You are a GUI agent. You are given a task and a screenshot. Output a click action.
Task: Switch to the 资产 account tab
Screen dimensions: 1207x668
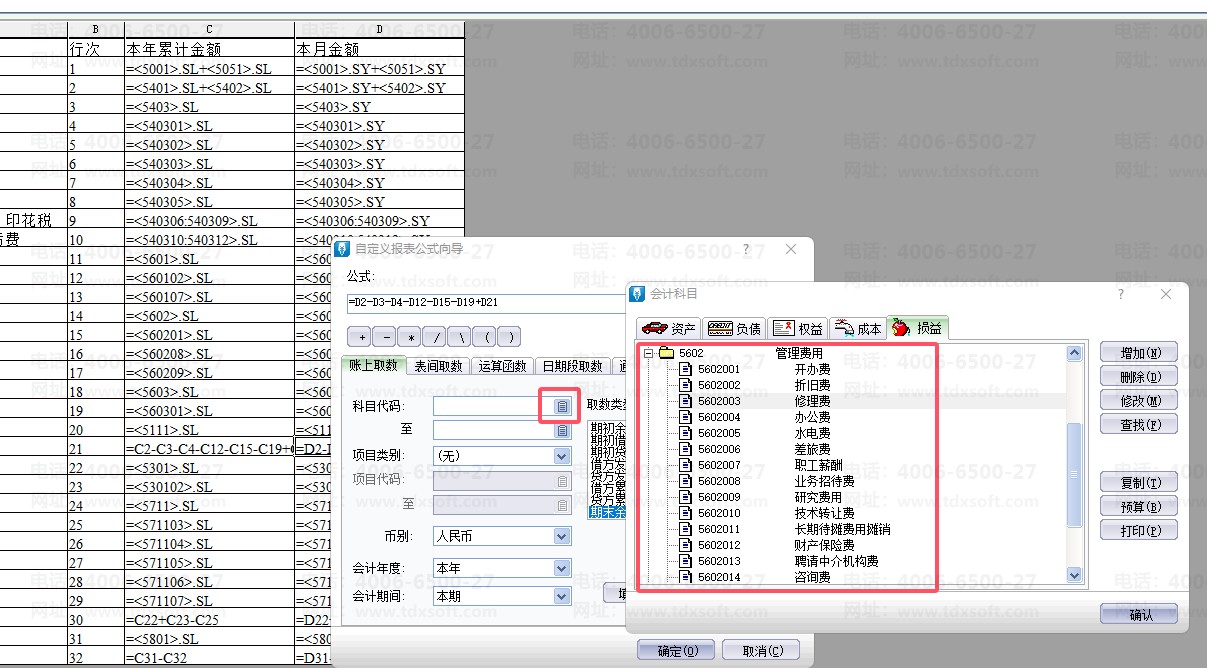point(669,328)
